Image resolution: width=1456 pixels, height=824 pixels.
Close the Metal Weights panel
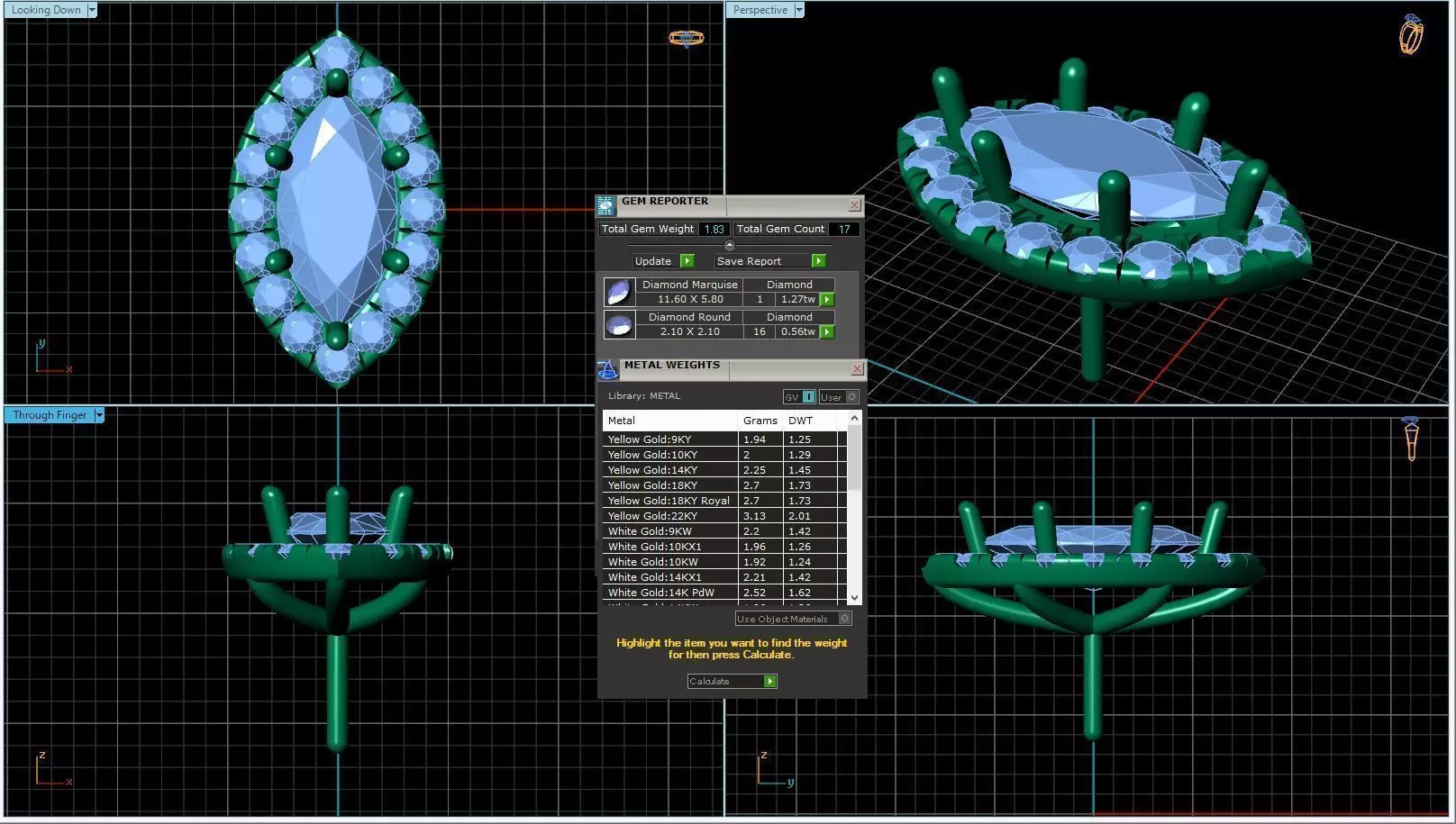(857, 369)
